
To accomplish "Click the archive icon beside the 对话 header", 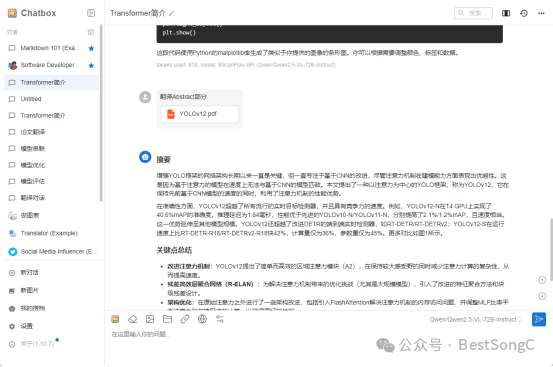I will click(91, 32).
